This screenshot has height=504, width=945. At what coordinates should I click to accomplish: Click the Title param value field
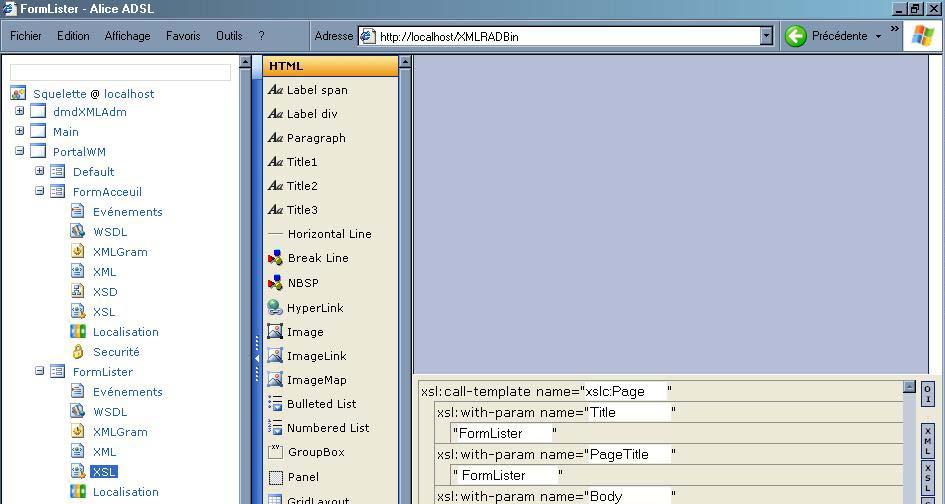click(x=502, y=433)
